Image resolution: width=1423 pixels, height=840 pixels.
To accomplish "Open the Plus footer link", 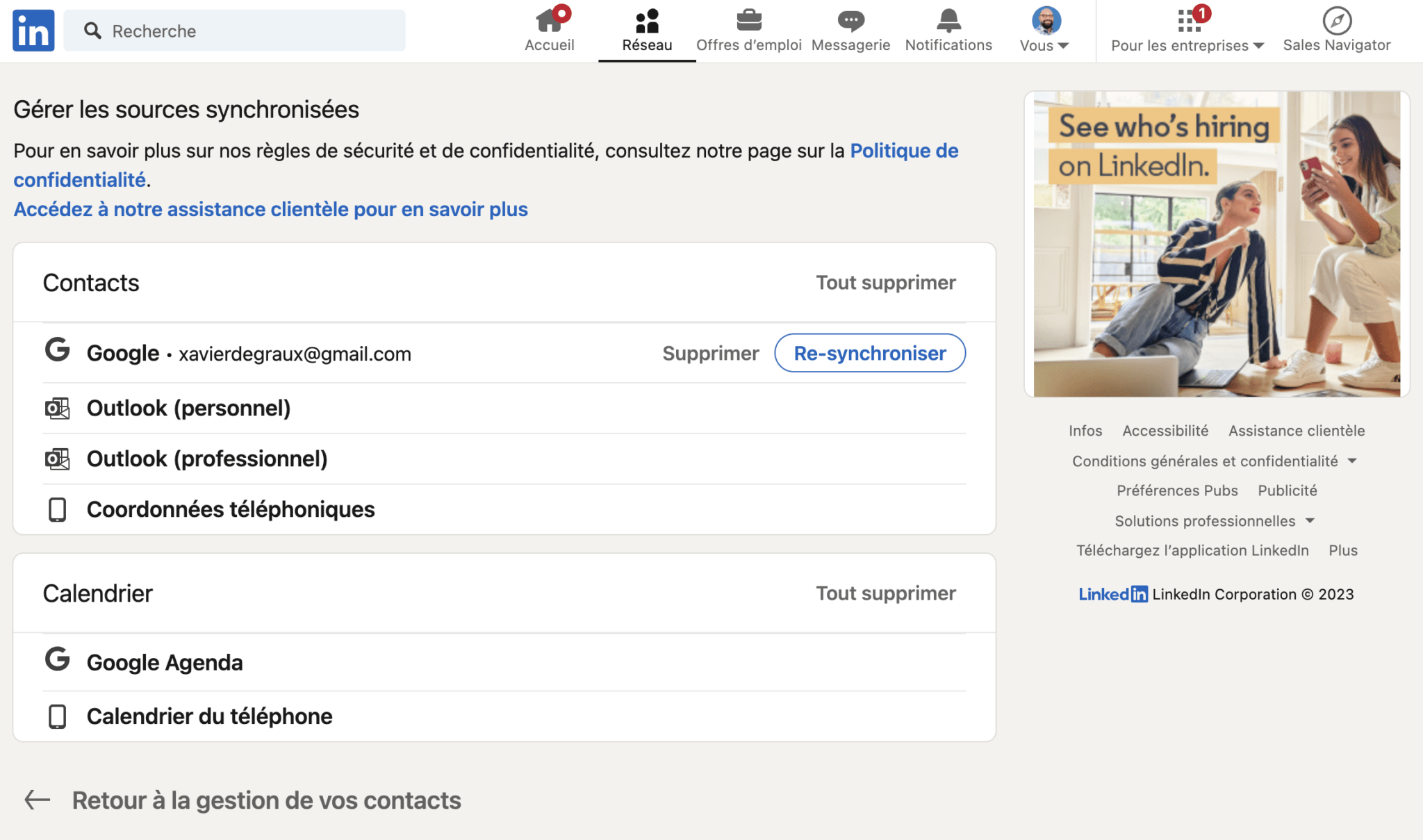I will click(x=1342, y=550).
